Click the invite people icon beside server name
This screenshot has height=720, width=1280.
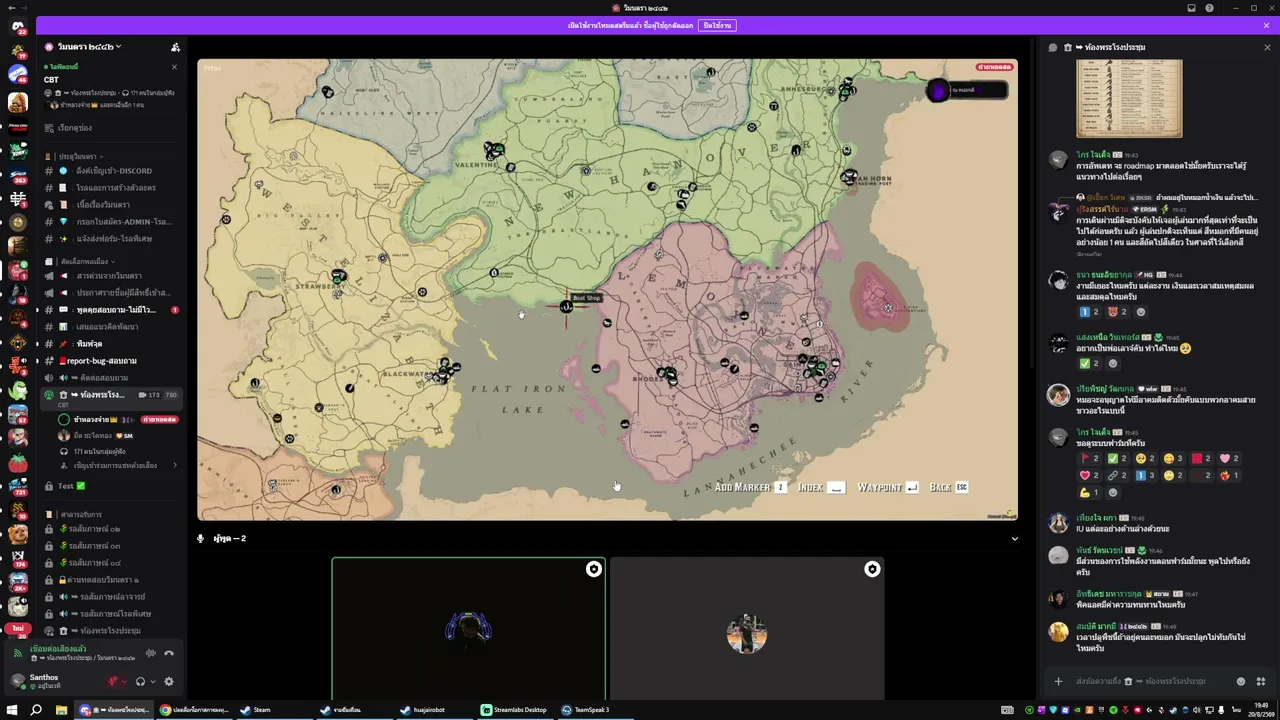pyautogui.click(x=176, y=47)
